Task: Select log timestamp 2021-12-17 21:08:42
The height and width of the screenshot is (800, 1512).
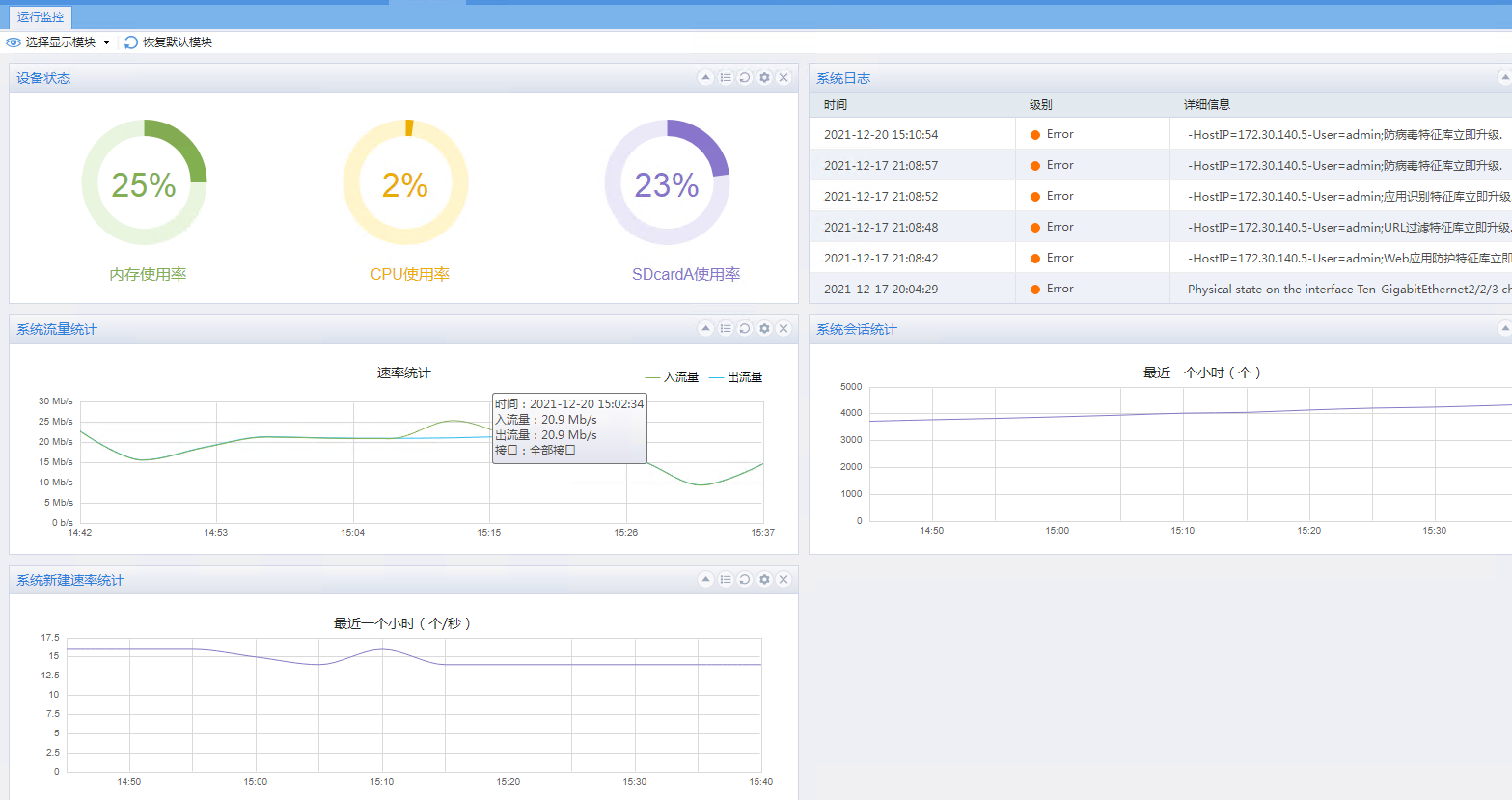Action: tap(881, 259)
